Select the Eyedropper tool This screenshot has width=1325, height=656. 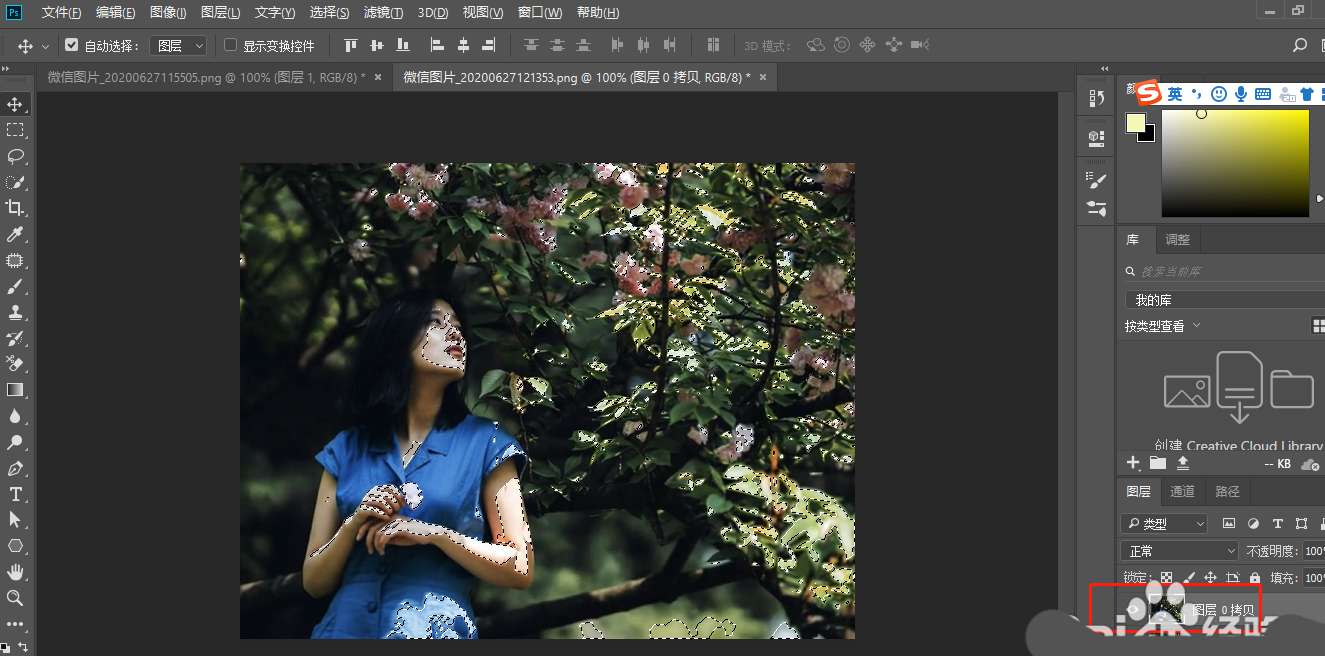click(x=15, y=234)
